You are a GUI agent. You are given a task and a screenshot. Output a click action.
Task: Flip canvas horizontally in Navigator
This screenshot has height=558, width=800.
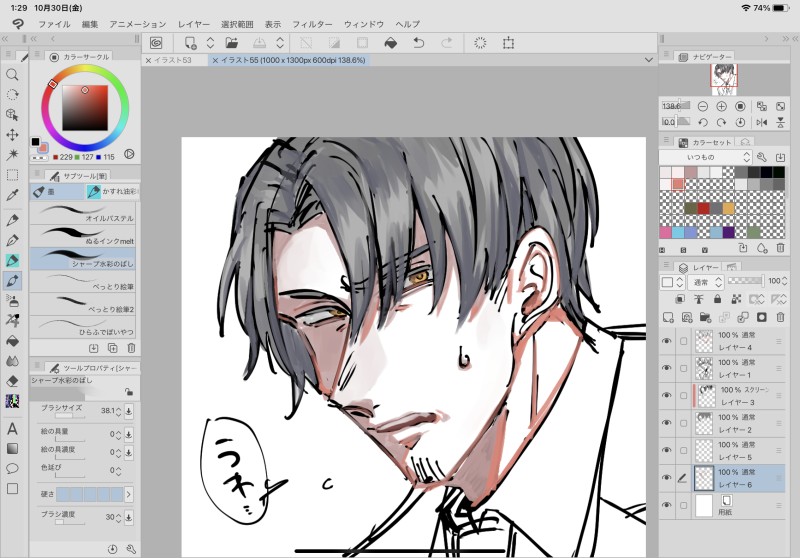tap(762, 122)
